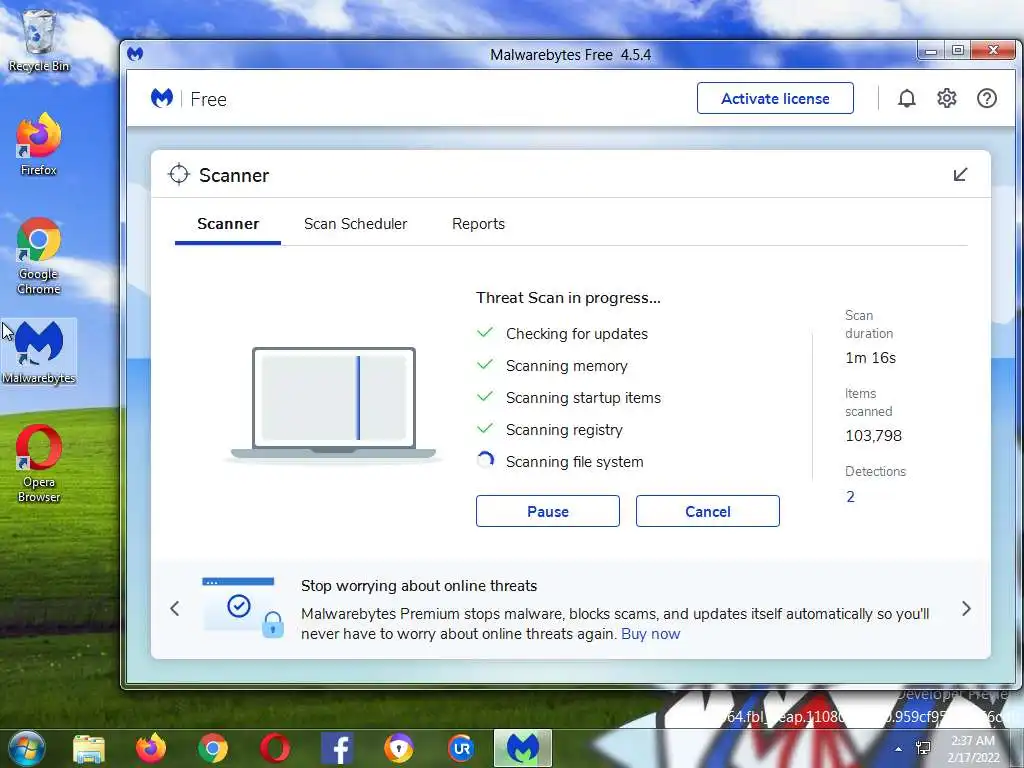The image size is (1024, 768).
Task: Click the scan duration value 1m 16s
Action: click(871, 358)
